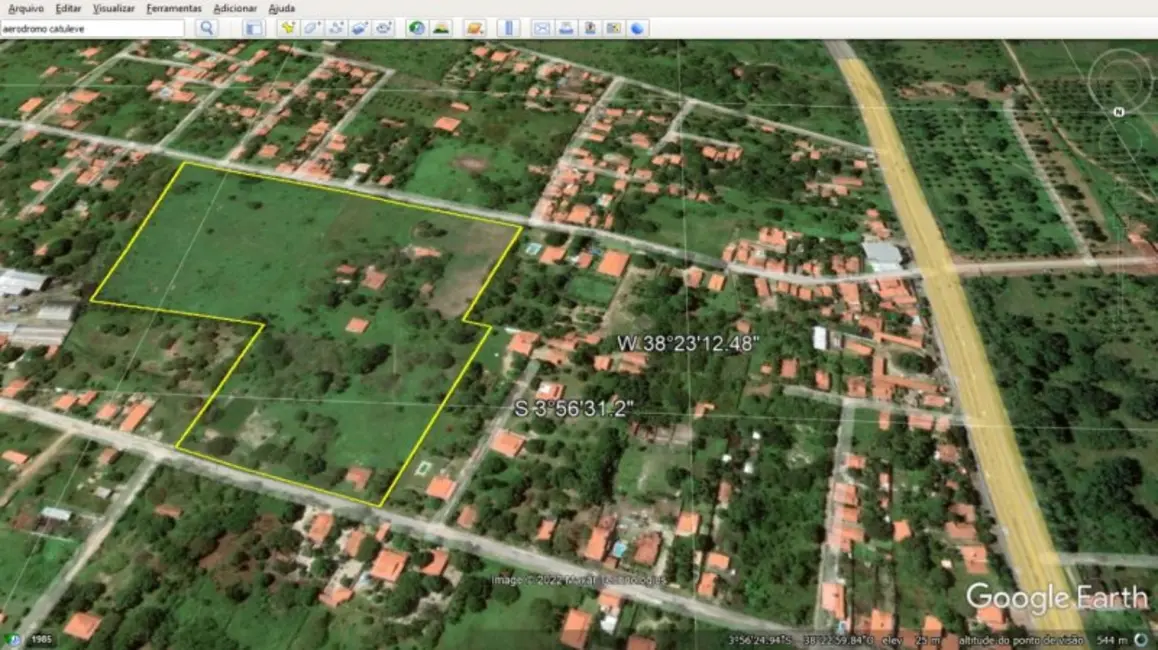This screenshot has height=650, width=1158.
Task: Open the Adicionar menu
Action: (235, 8)
